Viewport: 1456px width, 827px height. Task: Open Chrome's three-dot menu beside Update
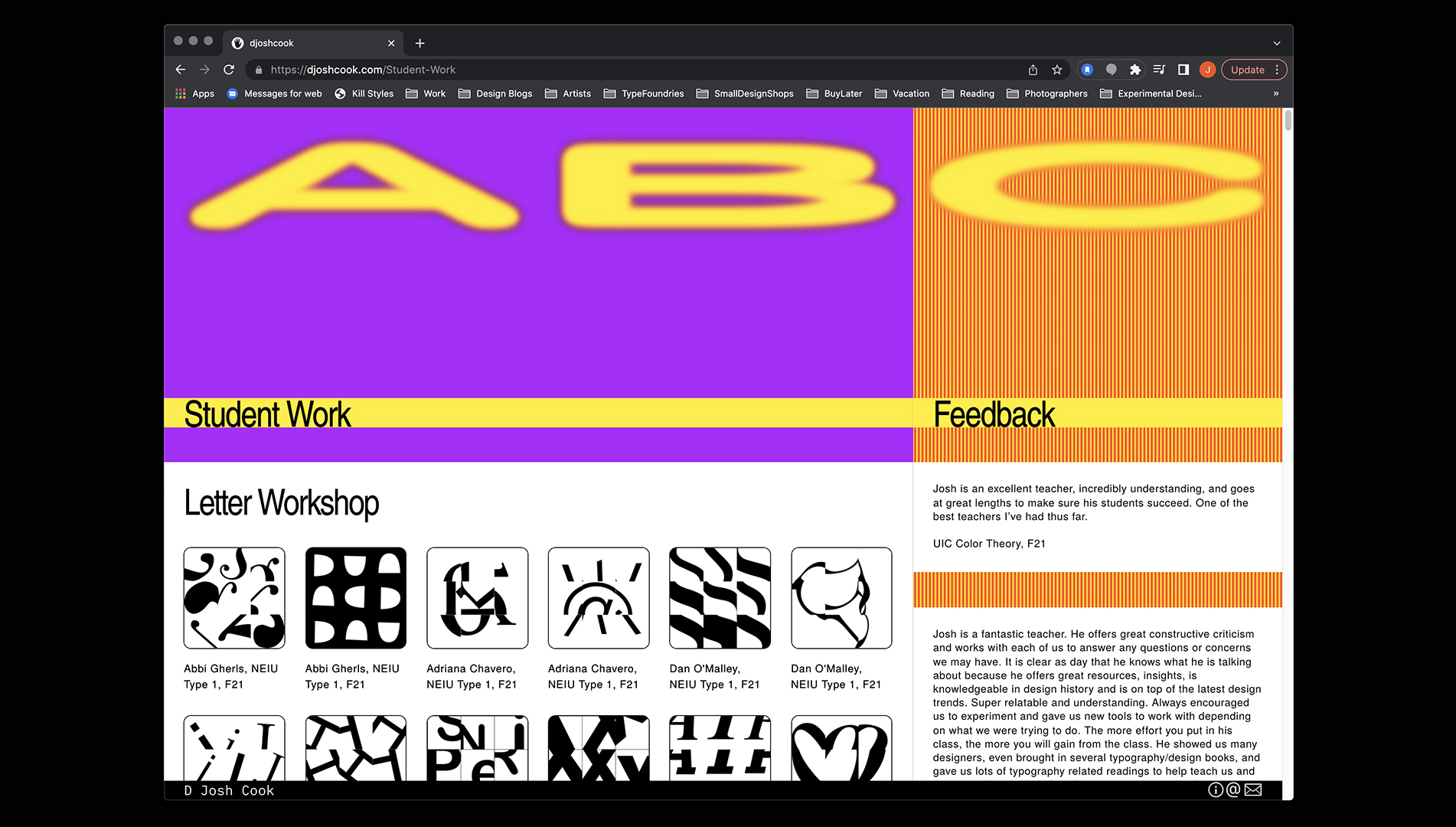click(1277, 70)
